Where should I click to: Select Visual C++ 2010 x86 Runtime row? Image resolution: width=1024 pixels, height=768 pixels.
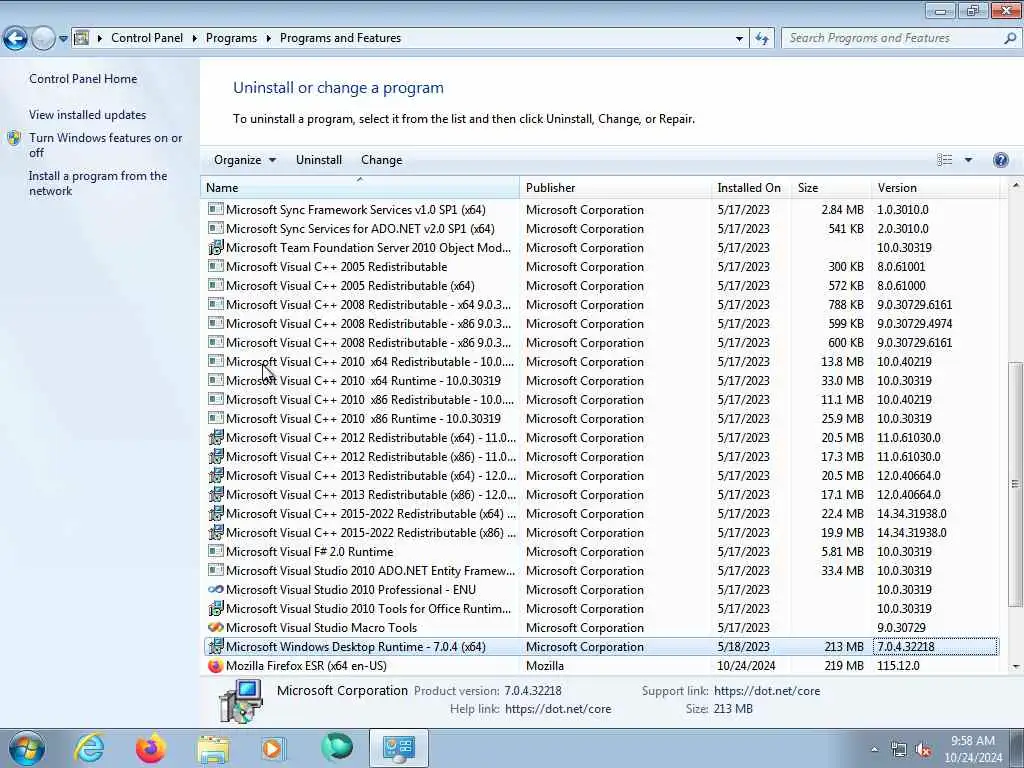point(601,419)
